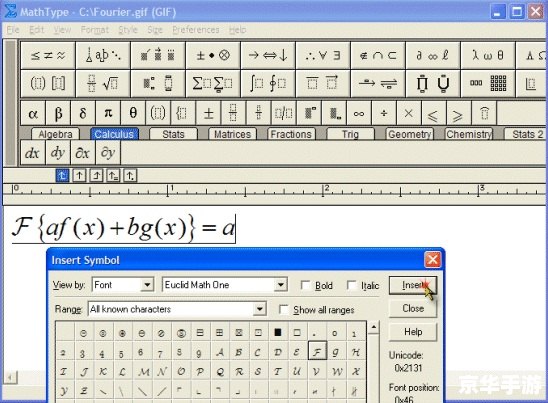This screenshot has width=548, height=403.
Task: Insert the partial x expression
Action: (x=83, y=153)
